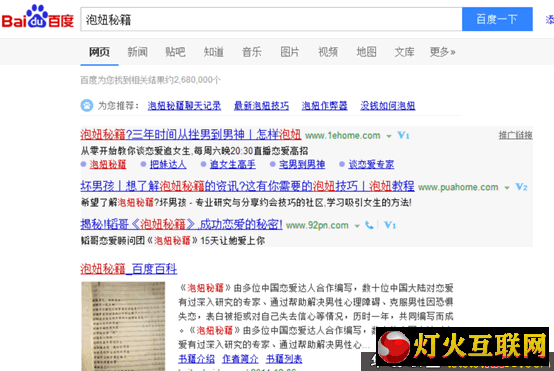
Task: Open result 泡妞秘籍?三年时间从挫男到男神
Action: click(191, 135)
